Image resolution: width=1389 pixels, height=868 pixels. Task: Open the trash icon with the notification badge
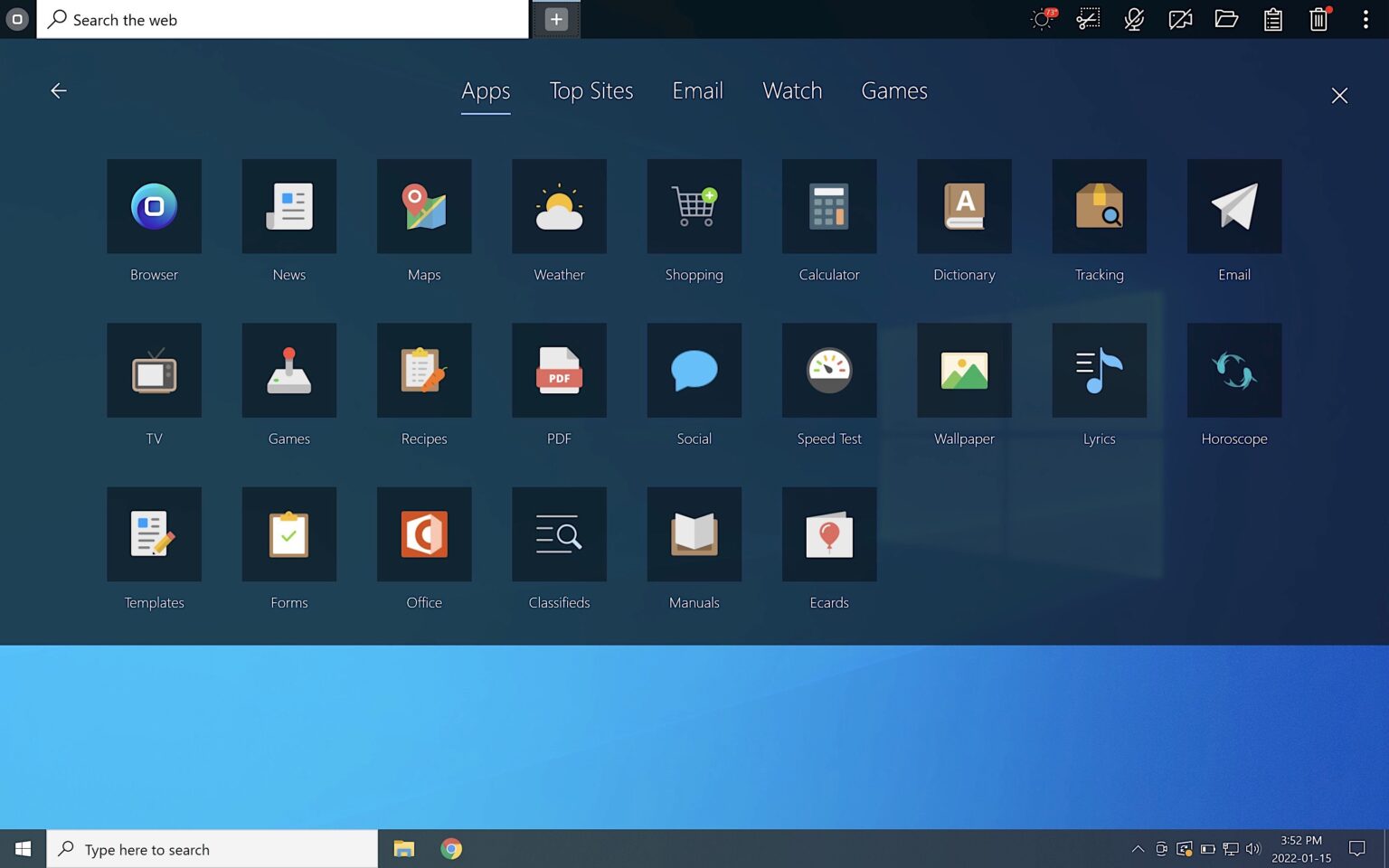tap(1318, 19)
